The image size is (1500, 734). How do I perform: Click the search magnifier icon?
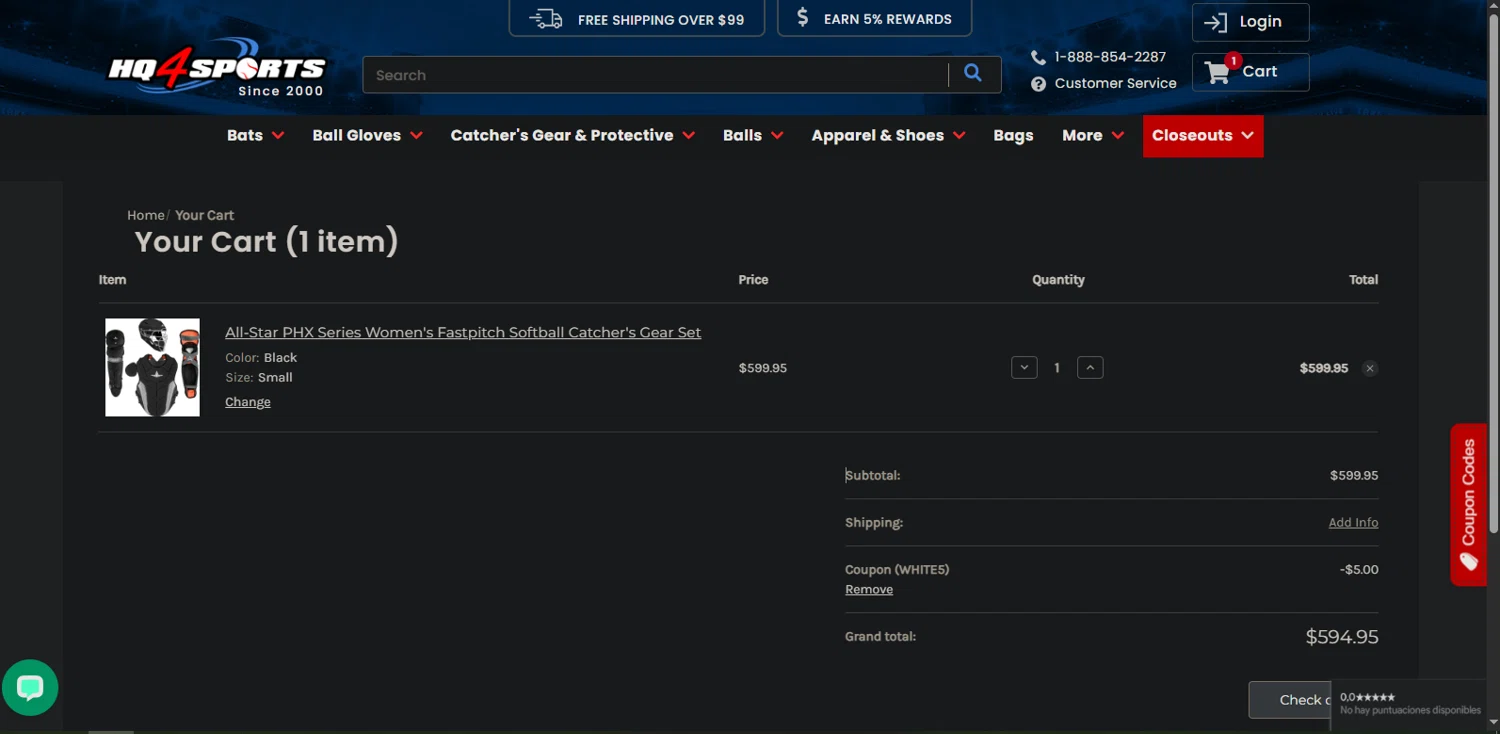[x=972, y=73]
